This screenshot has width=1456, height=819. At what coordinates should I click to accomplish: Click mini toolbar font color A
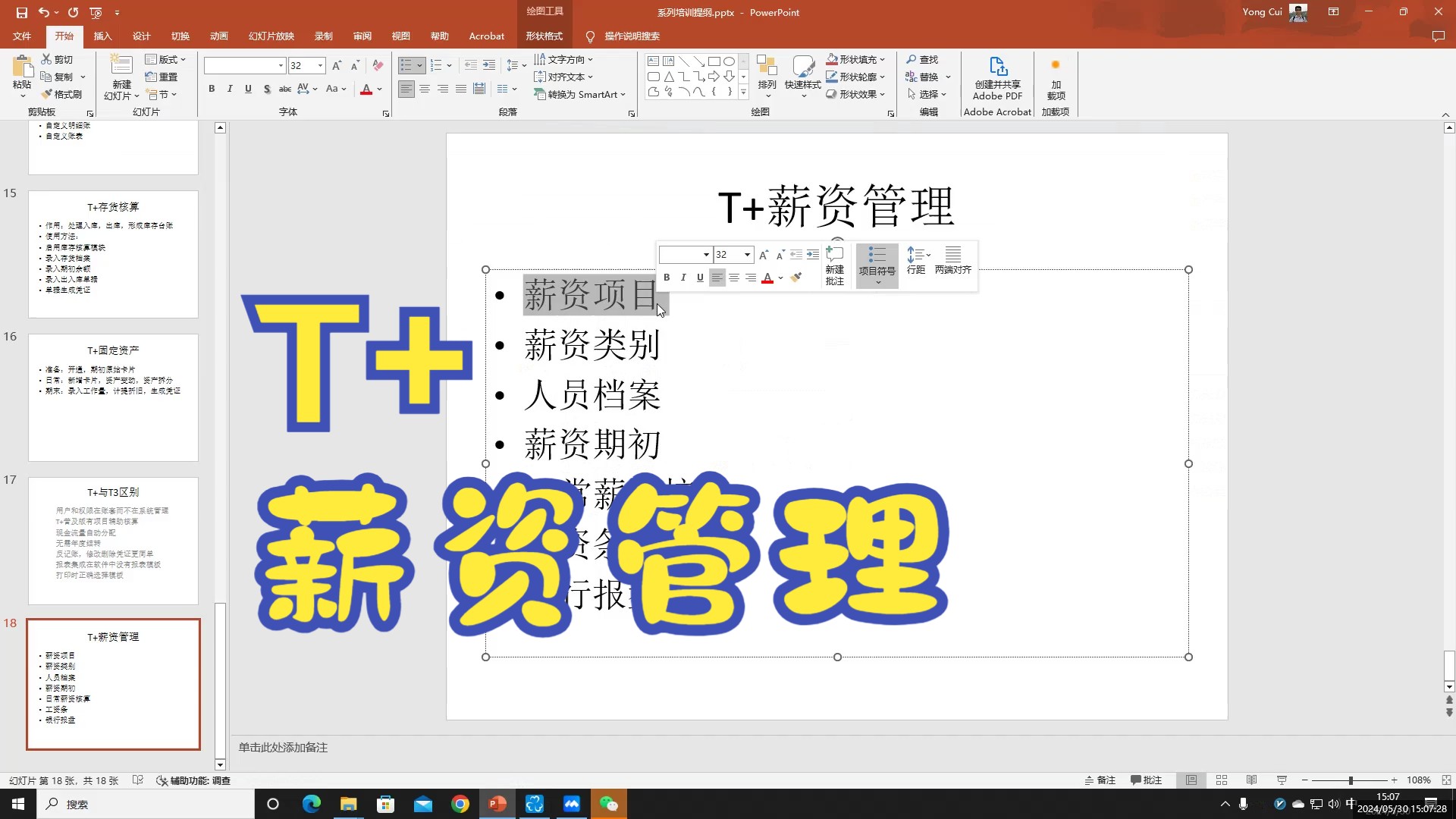(767, 278)
